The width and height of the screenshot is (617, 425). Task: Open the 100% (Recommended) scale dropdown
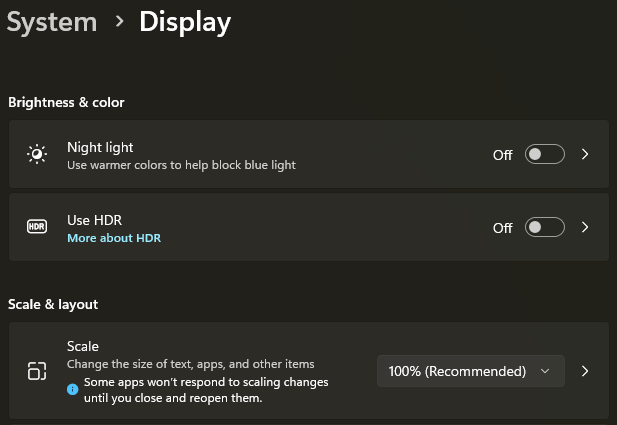tap(470, 371)
